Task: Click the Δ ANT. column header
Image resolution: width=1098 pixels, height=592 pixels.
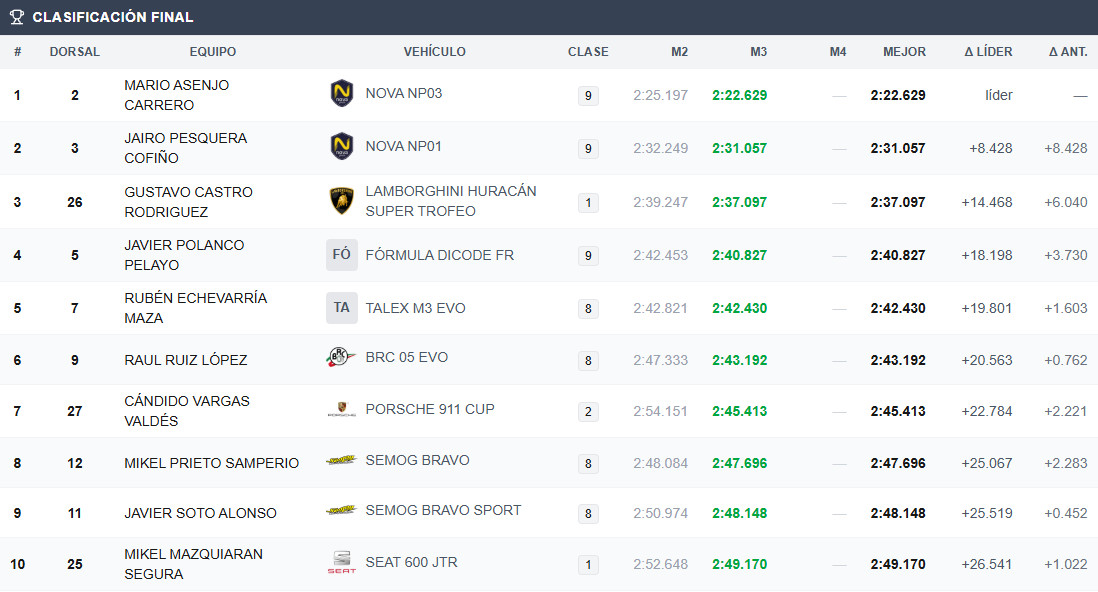Action: tap(1068, 52)
